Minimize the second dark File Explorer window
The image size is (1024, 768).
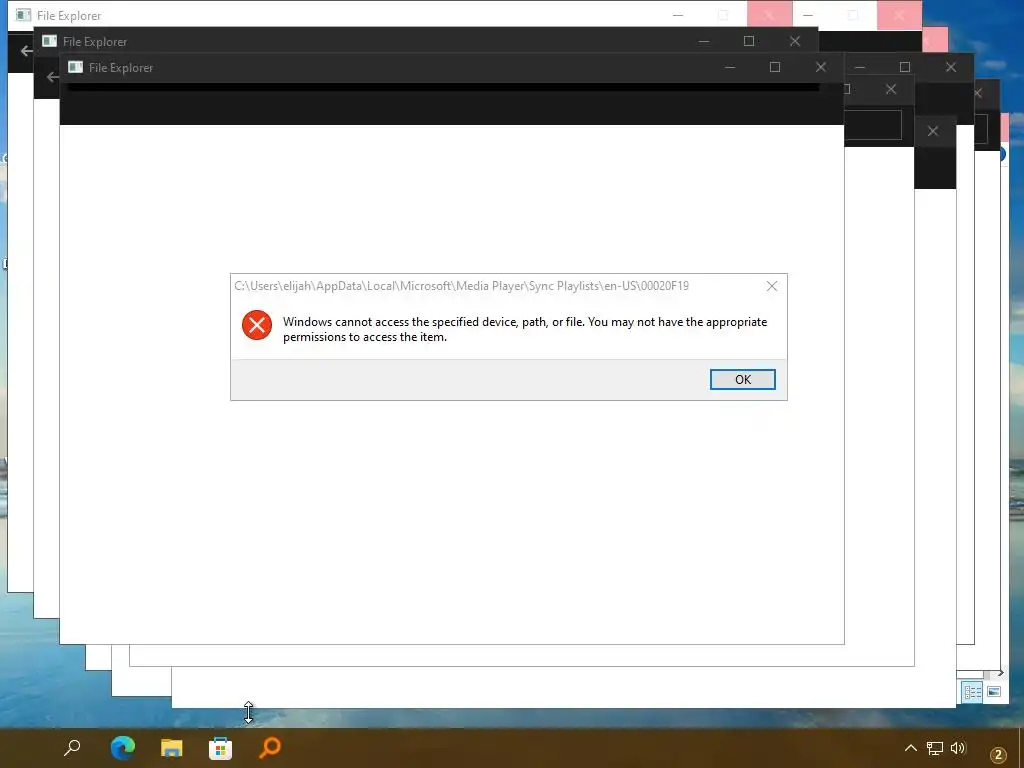703,41
